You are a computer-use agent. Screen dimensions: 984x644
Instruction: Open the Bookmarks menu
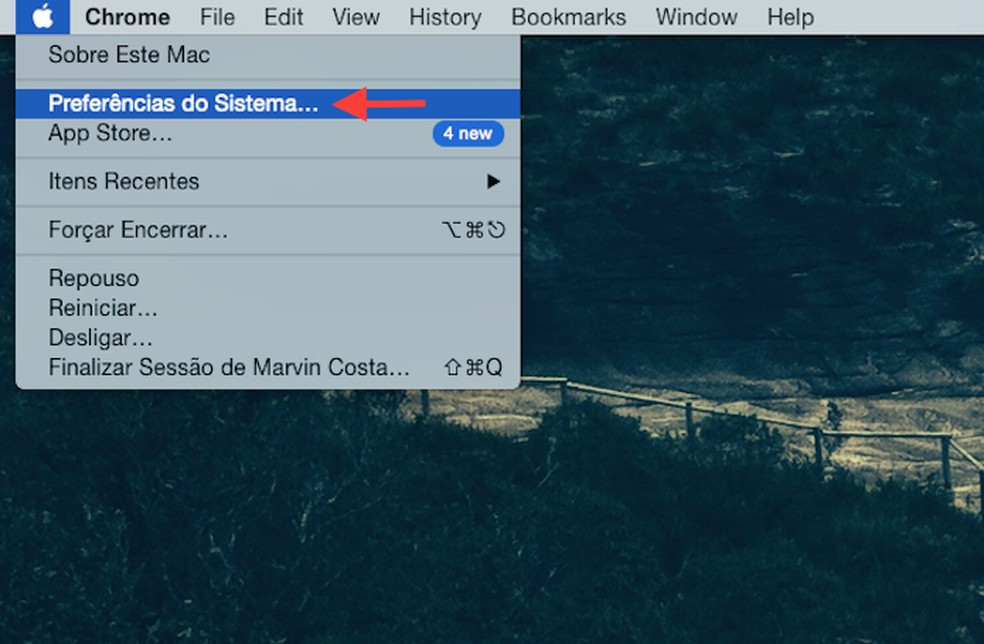coord(568,16)
